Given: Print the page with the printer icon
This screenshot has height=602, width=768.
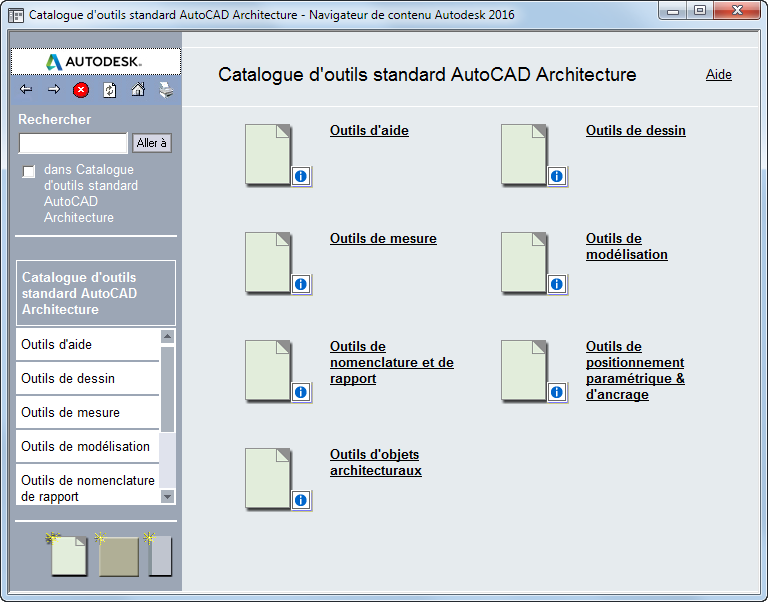Looking at the screenshot, I should tap(166, 90).
